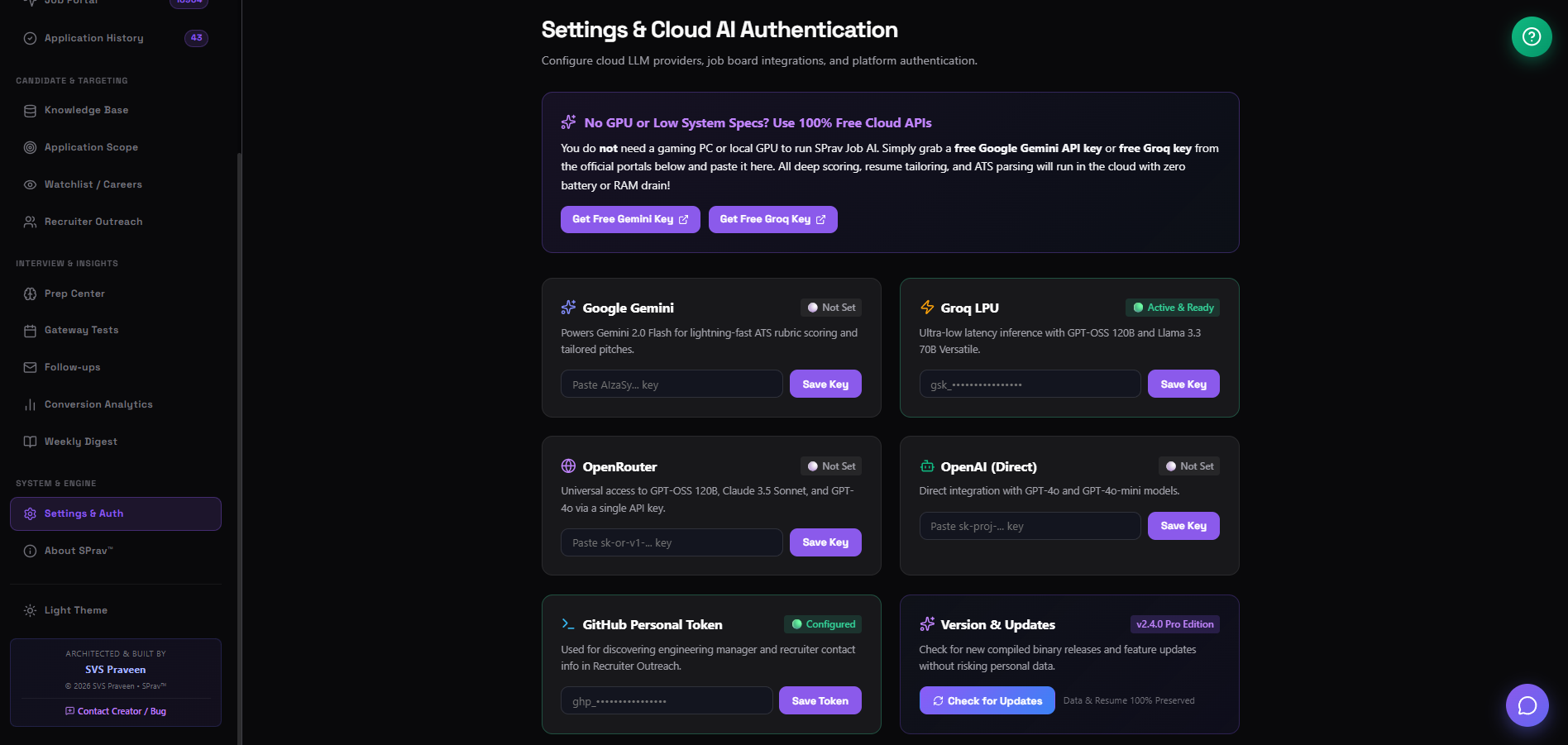Click Groq's Active & Ready status badge
The width and height of the screenshot is (1568, 745).
[x=1173, y=308]
